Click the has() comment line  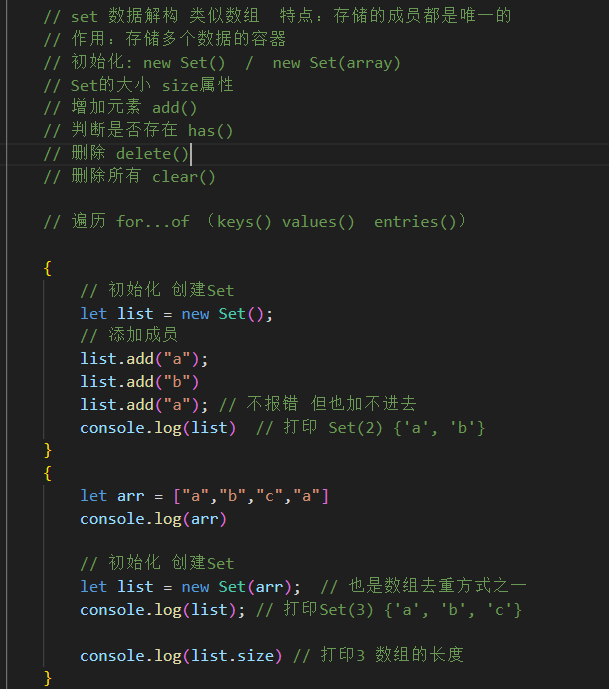point(139,130)
